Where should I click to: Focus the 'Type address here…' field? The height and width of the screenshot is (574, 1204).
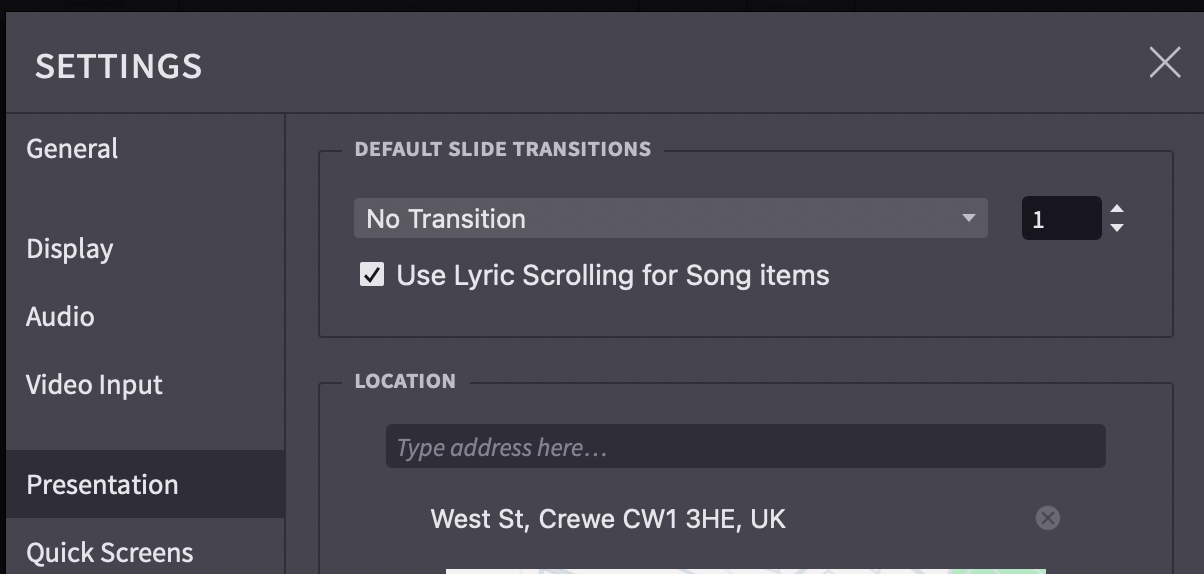click(x=745, y=447)
